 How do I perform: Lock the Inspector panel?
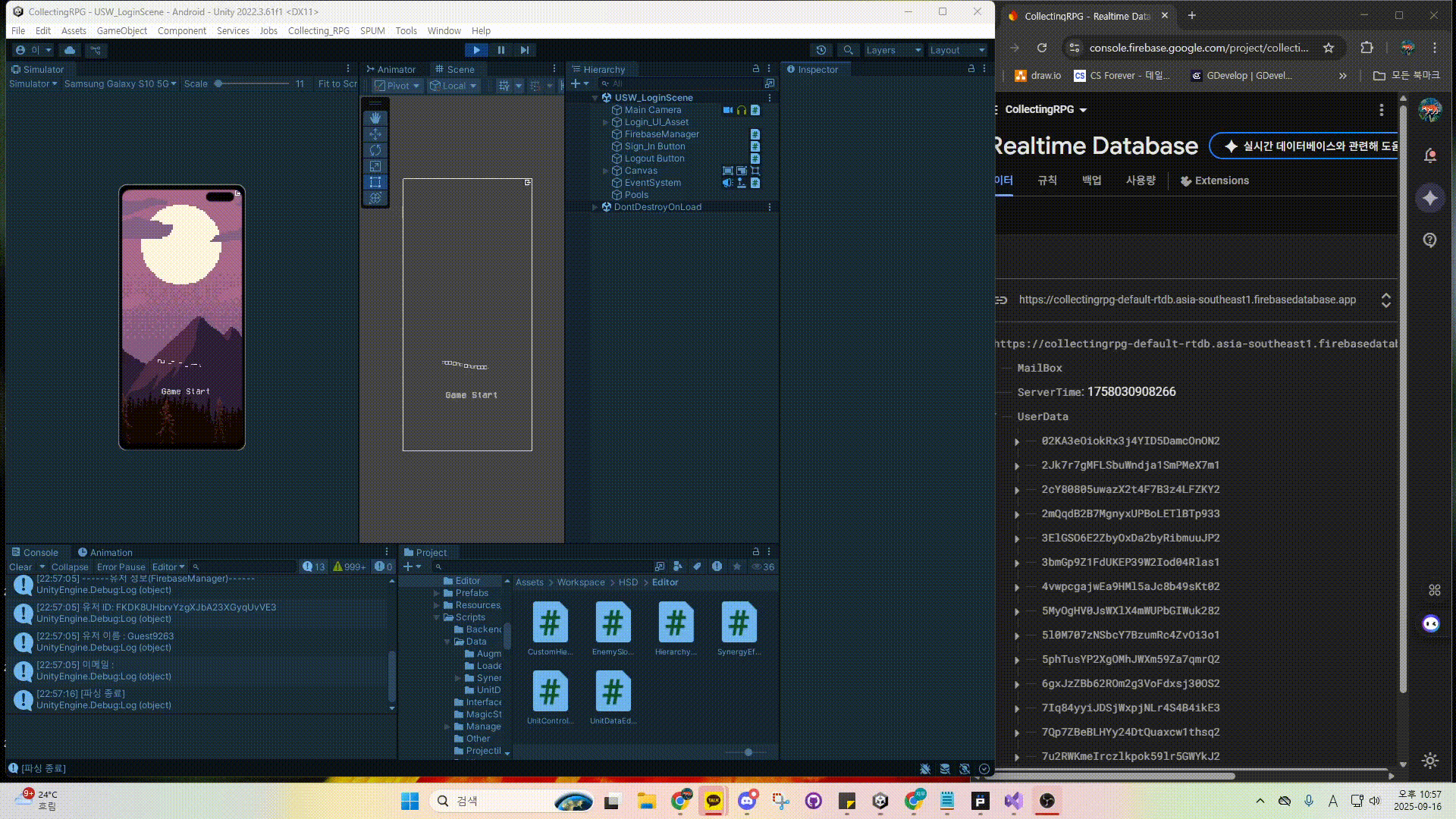pos(971,69)
